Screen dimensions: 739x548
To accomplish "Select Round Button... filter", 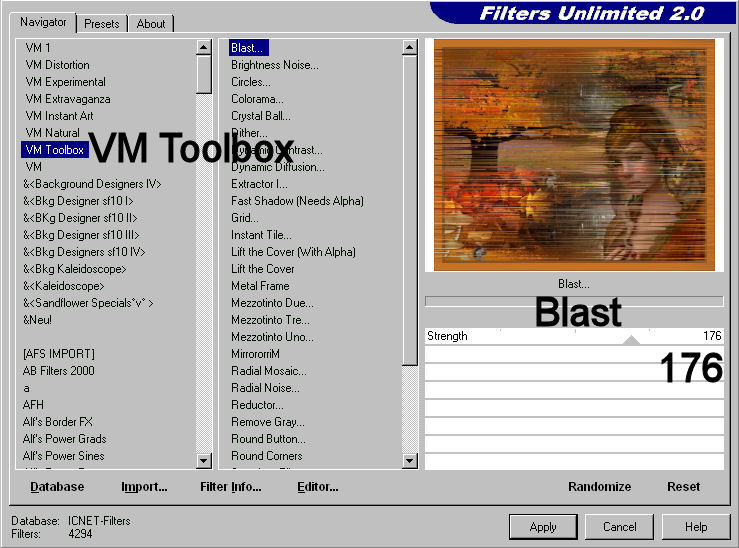I will (x=268, y=438).
